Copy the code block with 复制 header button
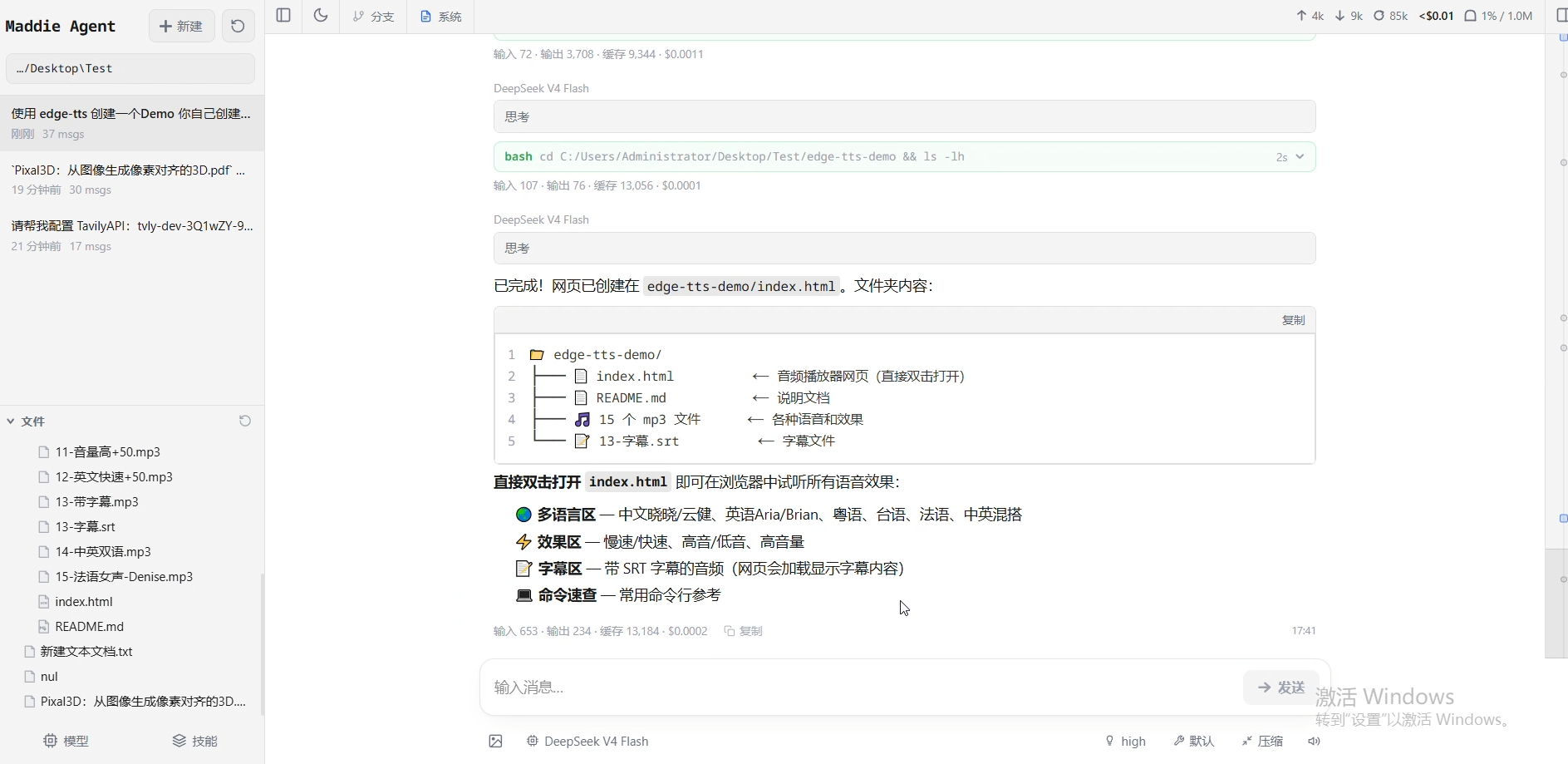 1293,320
